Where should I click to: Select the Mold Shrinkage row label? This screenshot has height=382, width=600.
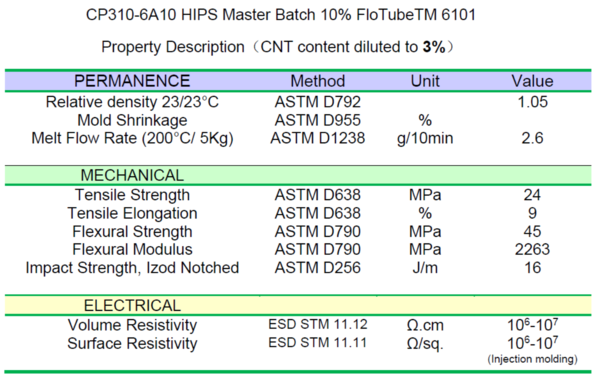[132, 120]
